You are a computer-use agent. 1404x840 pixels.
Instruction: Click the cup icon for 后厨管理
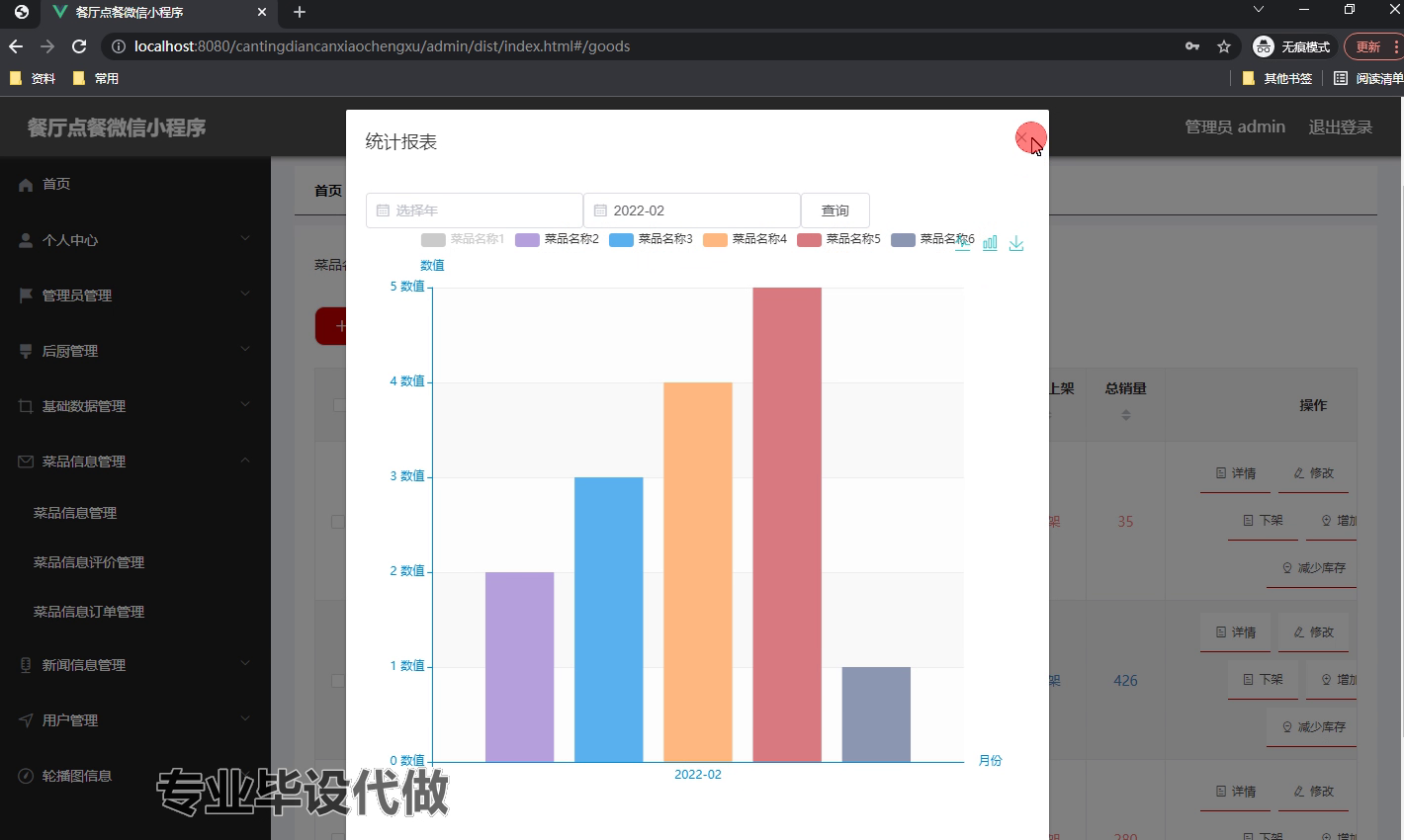click(x=26, y=351)
